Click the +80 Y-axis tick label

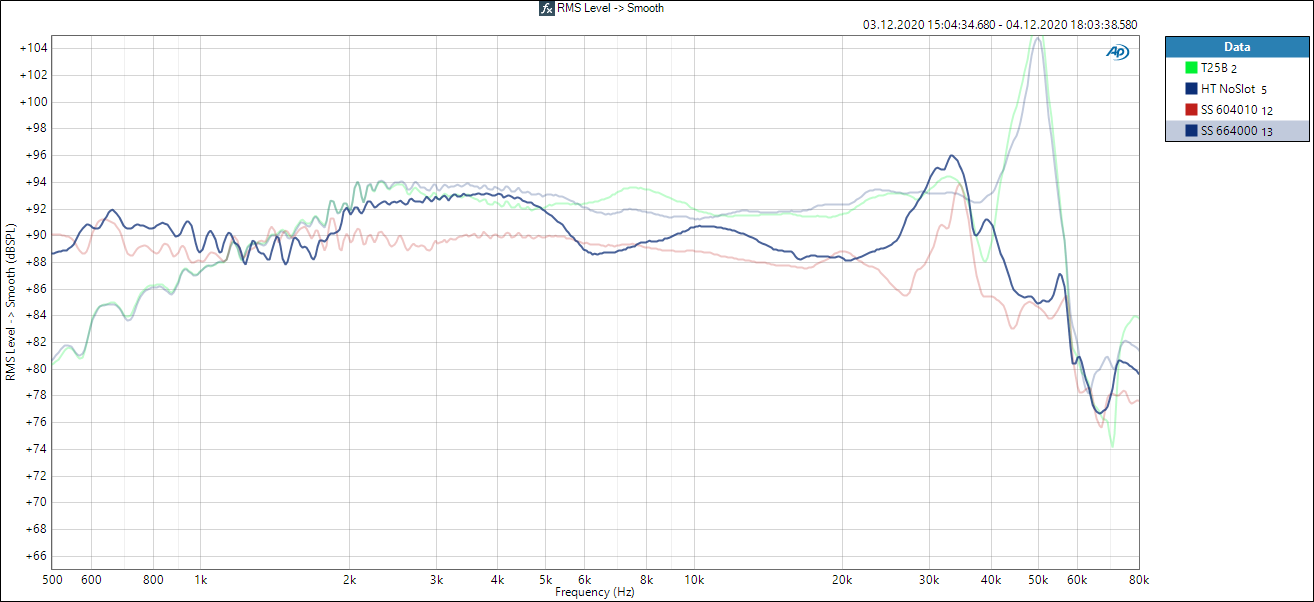click(35, 369)
